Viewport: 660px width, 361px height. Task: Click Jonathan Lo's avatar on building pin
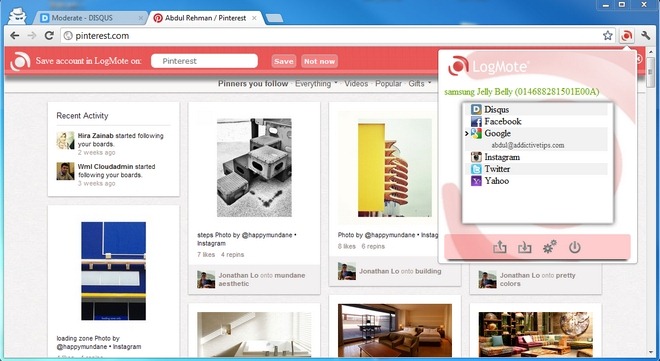(347, 271)
